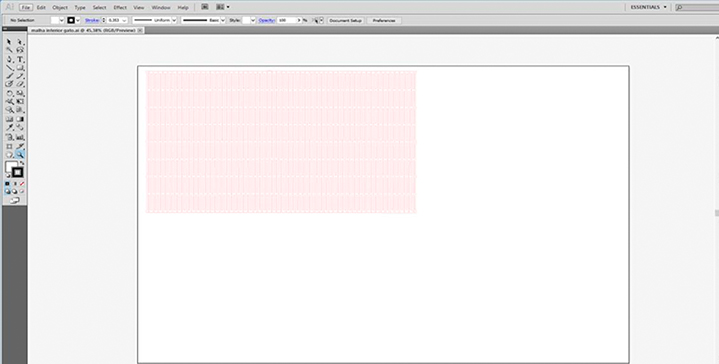This screenshot has height=364, width=719.
Task: Enable Draw Normal mode
Action: (x=7, y=192)
